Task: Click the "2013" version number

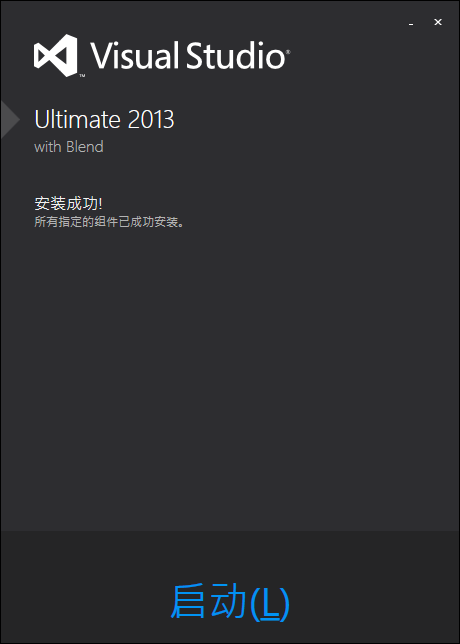Action: 151,120
